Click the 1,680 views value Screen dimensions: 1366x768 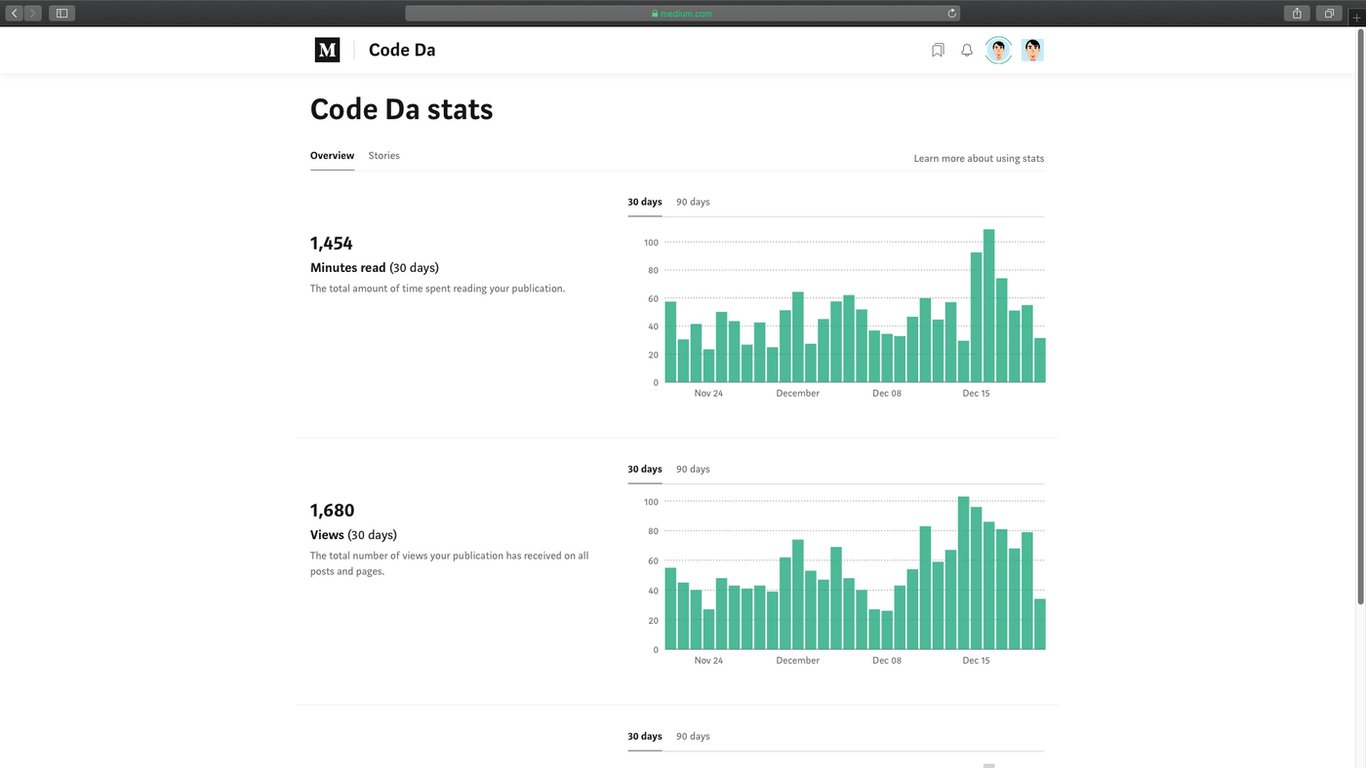point(332,510)
